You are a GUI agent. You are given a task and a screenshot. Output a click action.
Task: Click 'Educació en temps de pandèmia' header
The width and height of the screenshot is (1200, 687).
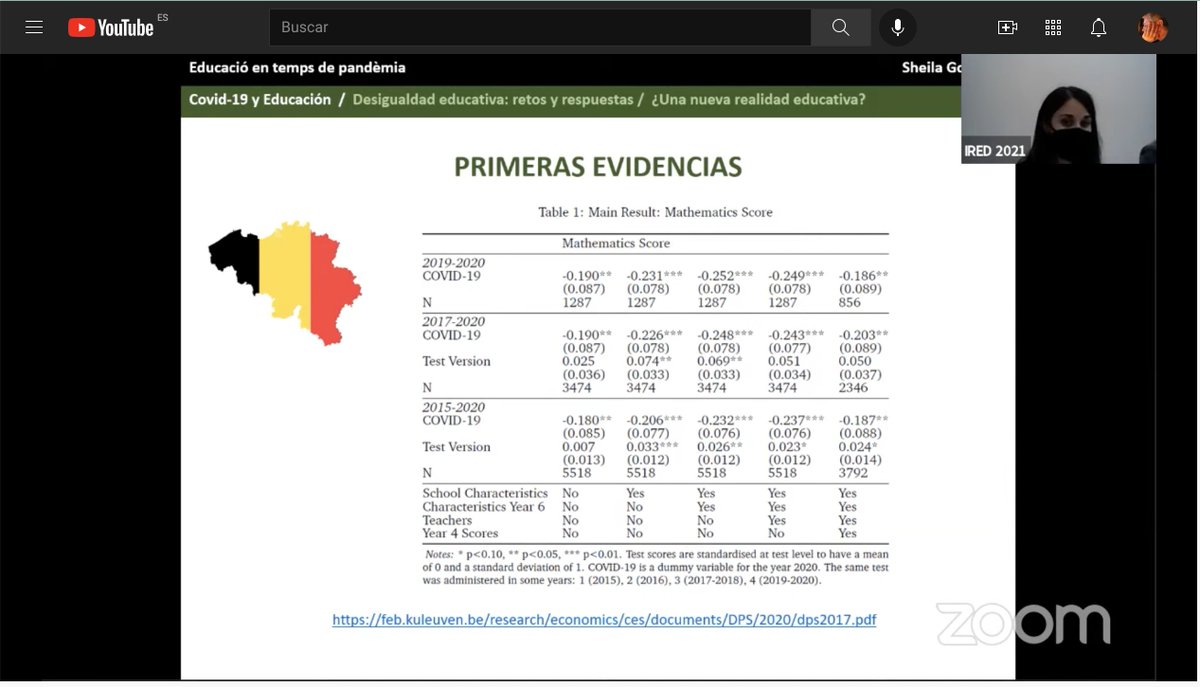pyautogui.click(x=297, y=68)
